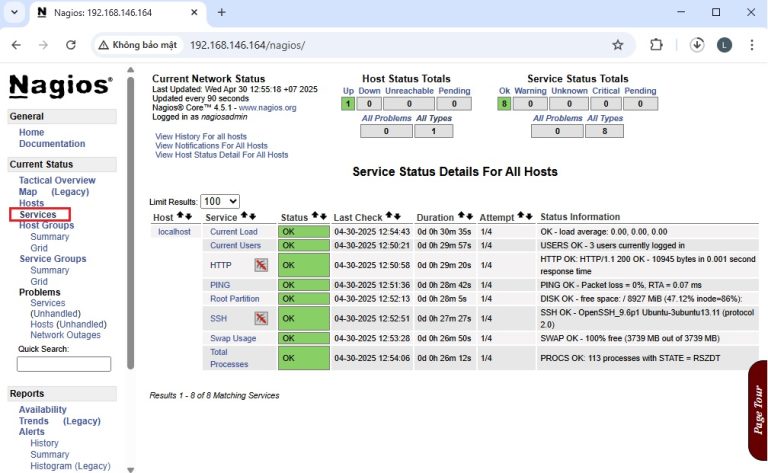Click the green Up host count cell

[348, 103]
